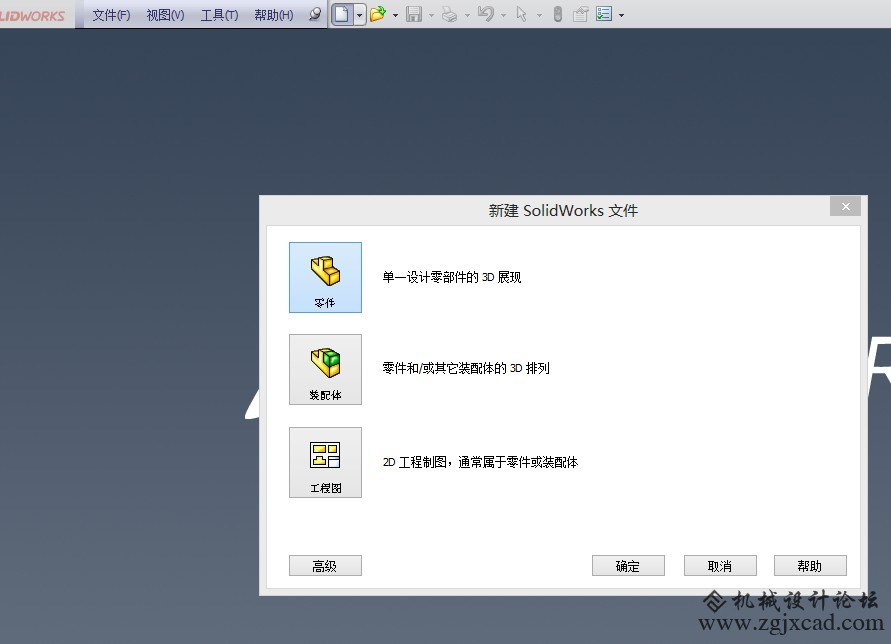
Task: Click the Save floppy disk icon
Action: click(x=414, y=14)
